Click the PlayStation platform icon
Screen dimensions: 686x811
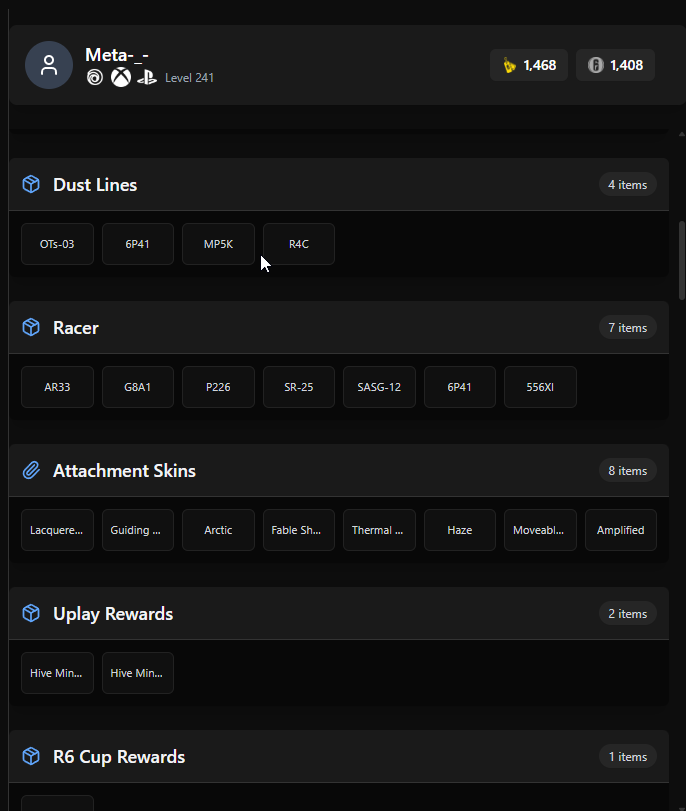[x=147, y=78]
